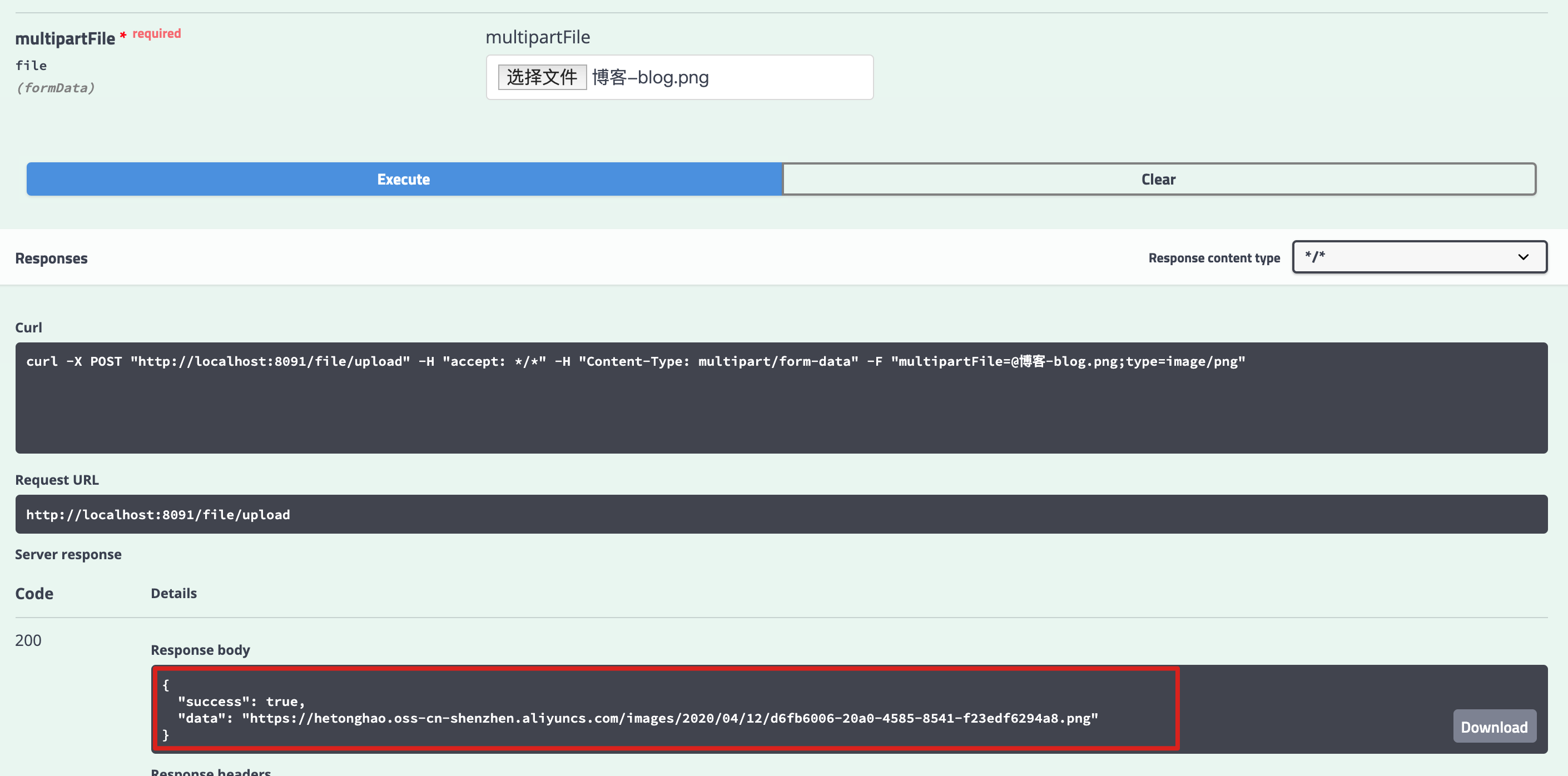
Task: Click the curl command text block
Action: [x=782, y=398]
